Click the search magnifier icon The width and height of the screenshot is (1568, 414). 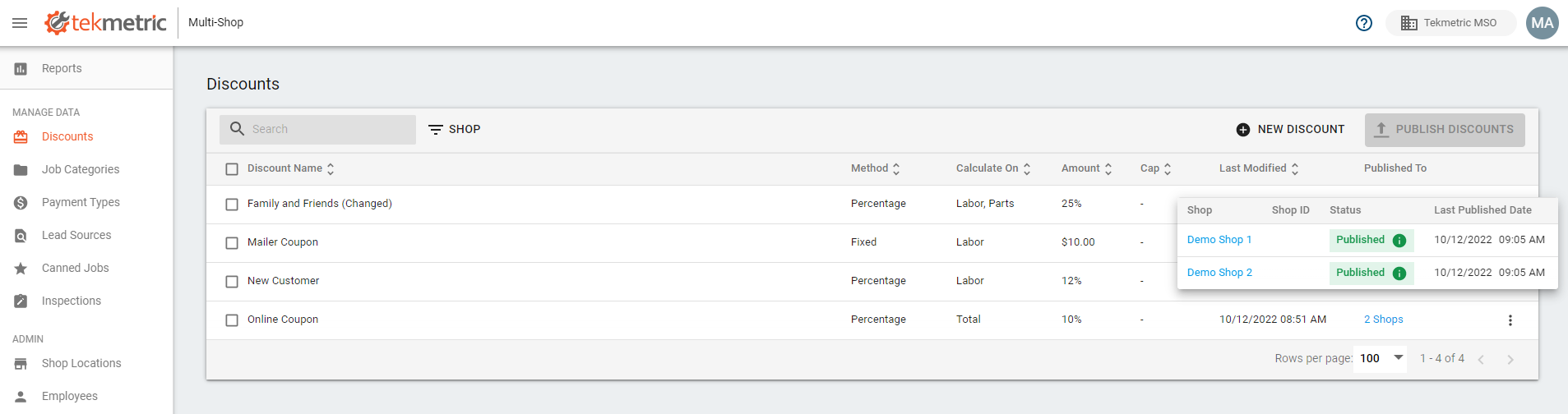pyautogui.click(x=237, y=129)
